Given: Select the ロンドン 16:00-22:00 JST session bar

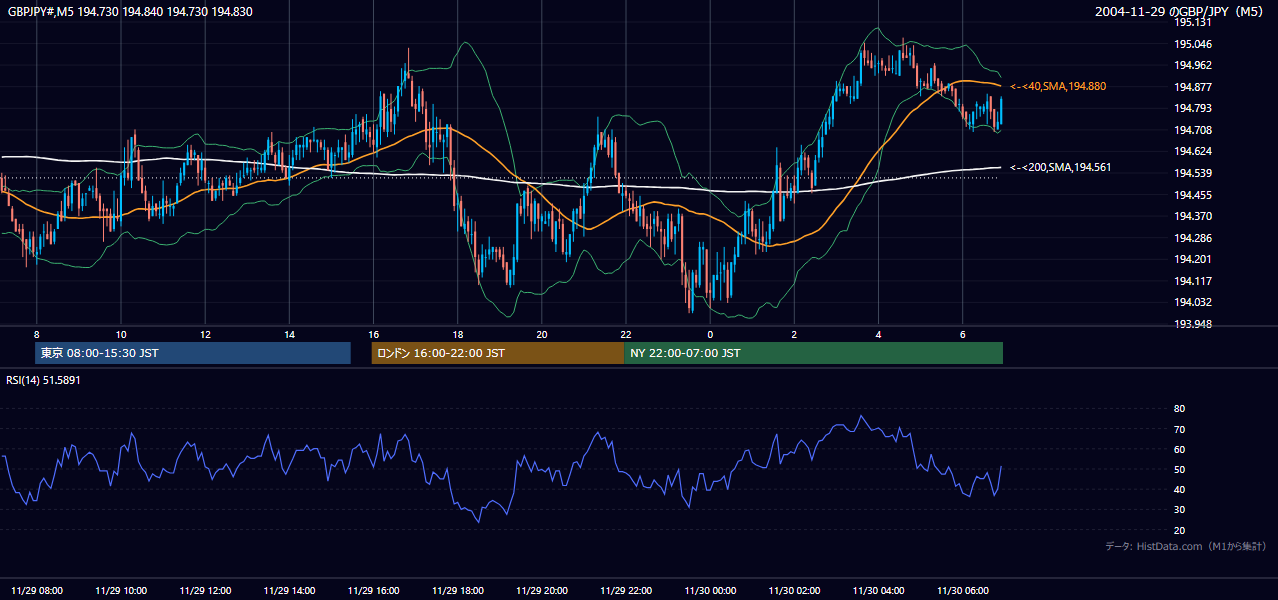Looking at the screenshot, I should pos(498,353).
